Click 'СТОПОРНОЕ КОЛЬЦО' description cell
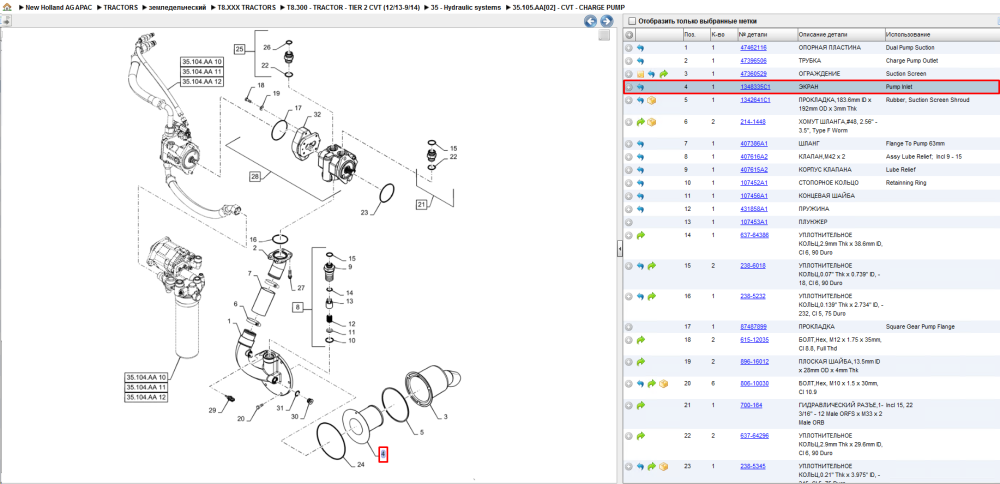Screen dimensions: 1000x484 (x=828, y=183)
